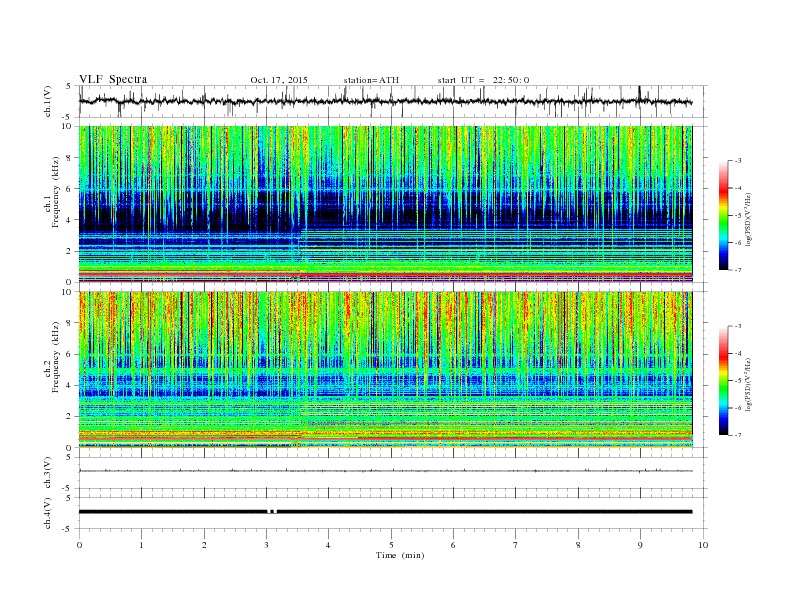
Task: Click the "ch.4(V)" axis label
Action: 48,513
